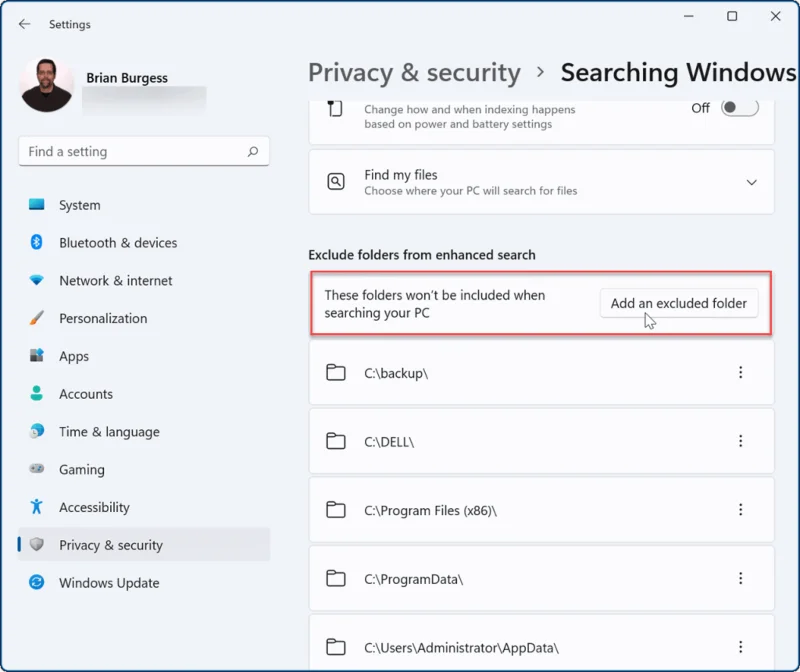Click the Accessibility figure icon
This screenshot has height=672, width=800.
[x=36, y=506]
